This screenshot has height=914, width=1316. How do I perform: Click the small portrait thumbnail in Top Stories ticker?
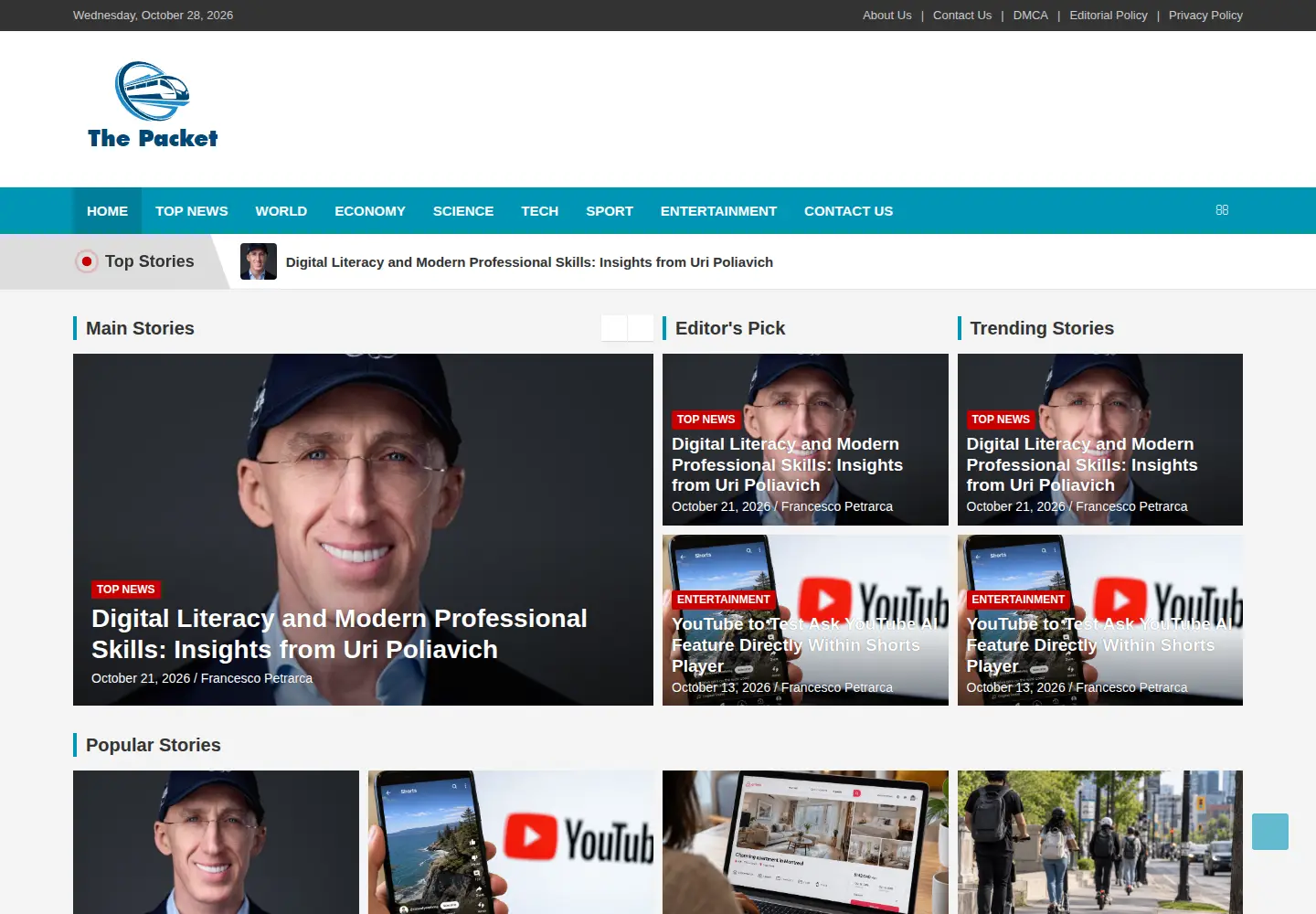click(259, 261)
